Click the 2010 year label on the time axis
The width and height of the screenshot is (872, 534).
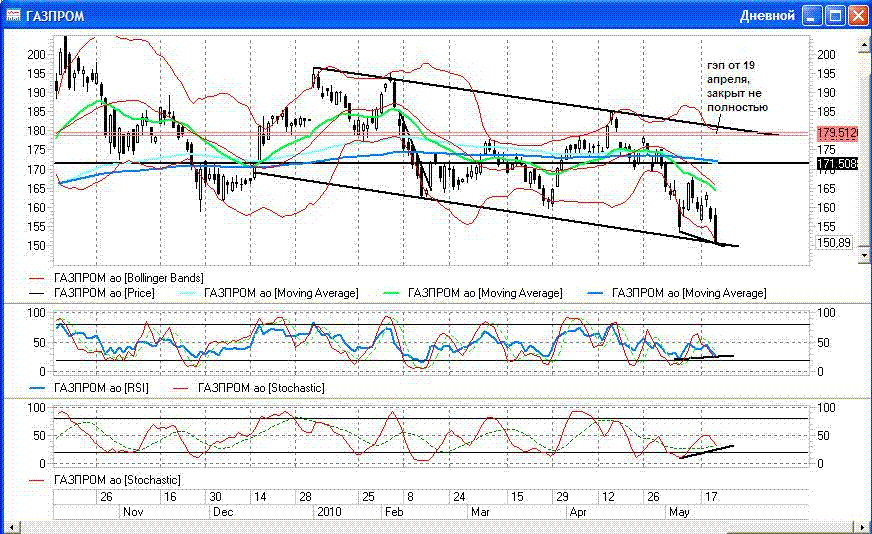[329, 512]
